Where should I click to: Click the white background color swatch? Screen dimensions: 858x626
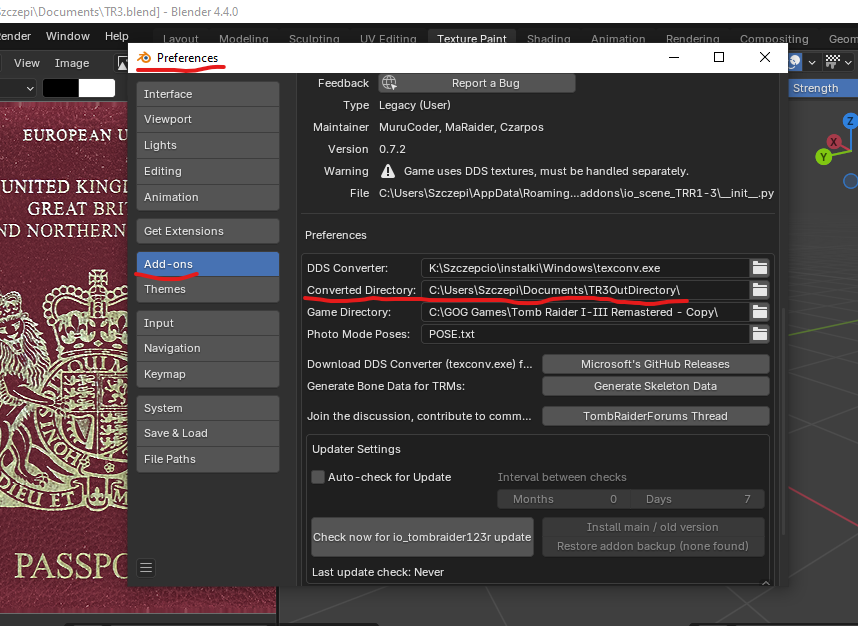97,88
